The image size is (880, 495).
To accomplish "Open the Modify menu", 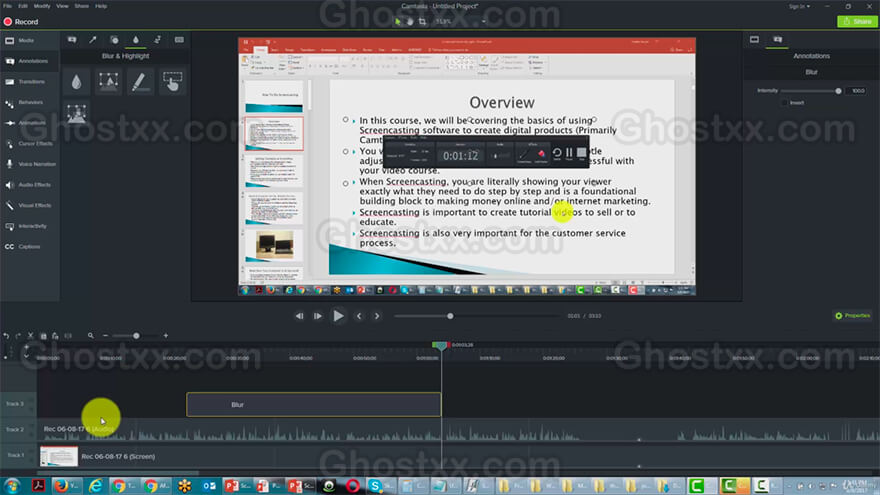I will (x=42, y=6).
